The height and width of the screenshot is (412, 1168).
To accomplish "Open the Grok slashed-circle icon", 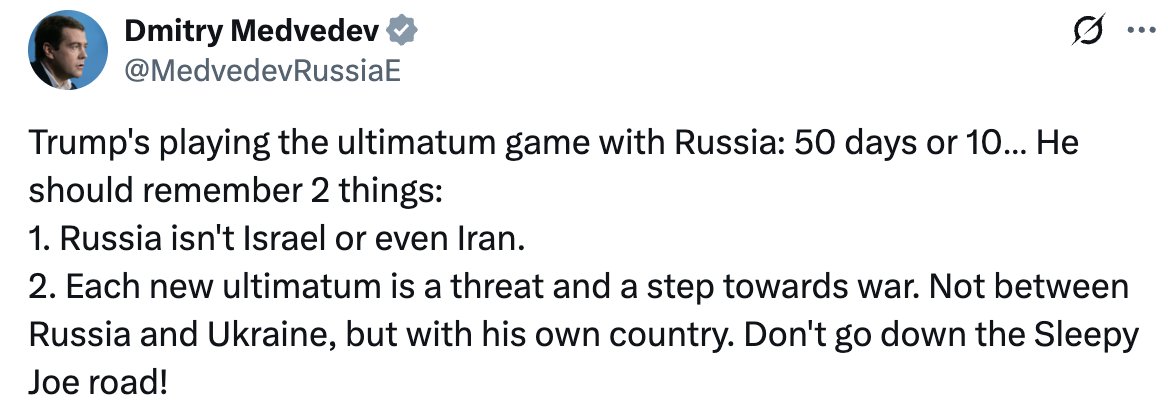I will (1084, 32).
